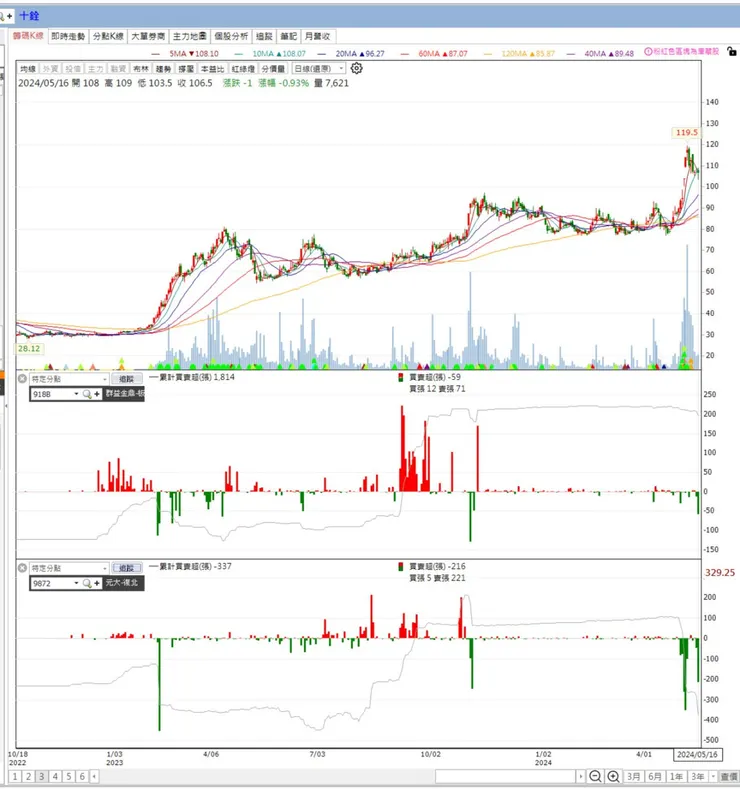Switch to 追蹤 tab

[x=264, y=36]
